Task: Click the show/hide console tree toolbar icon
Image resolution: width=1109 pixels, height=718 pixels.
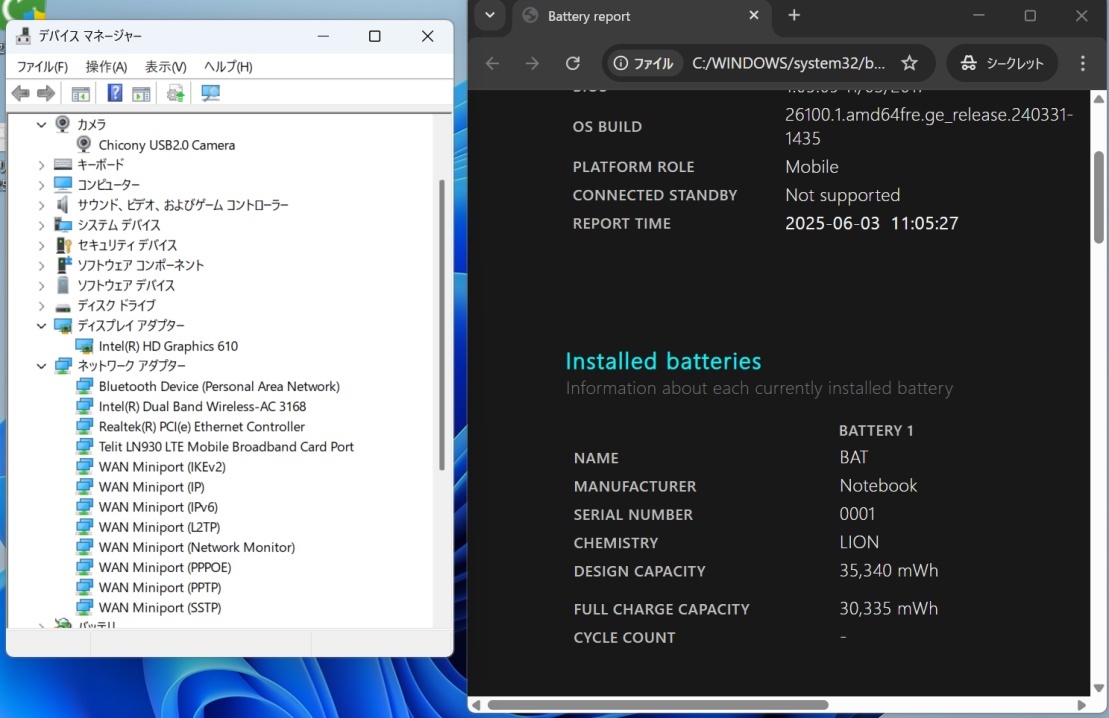Action: click(81, 93)
